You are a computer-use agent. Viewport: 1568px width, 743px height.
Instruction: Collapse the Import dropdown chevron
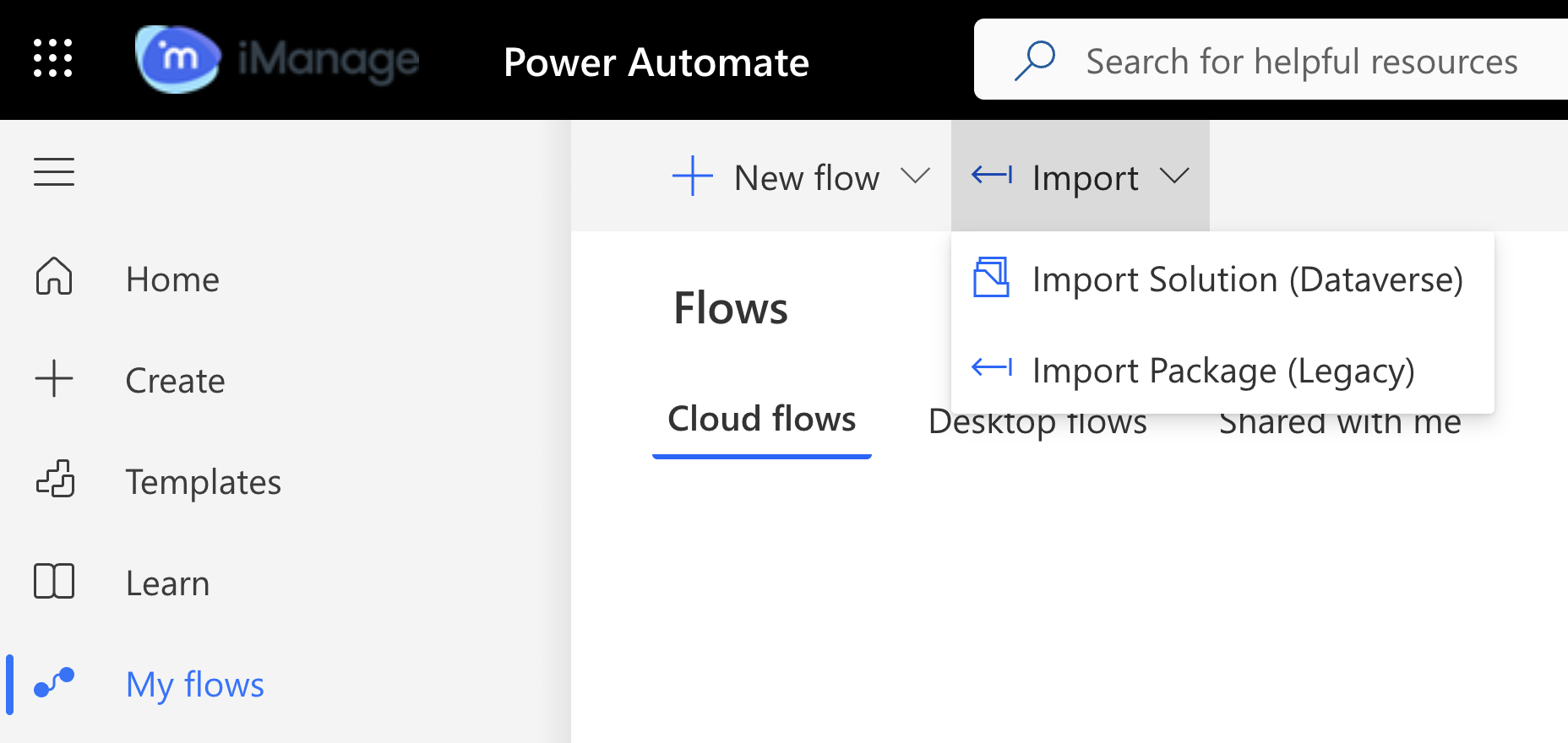point(1174,176)
